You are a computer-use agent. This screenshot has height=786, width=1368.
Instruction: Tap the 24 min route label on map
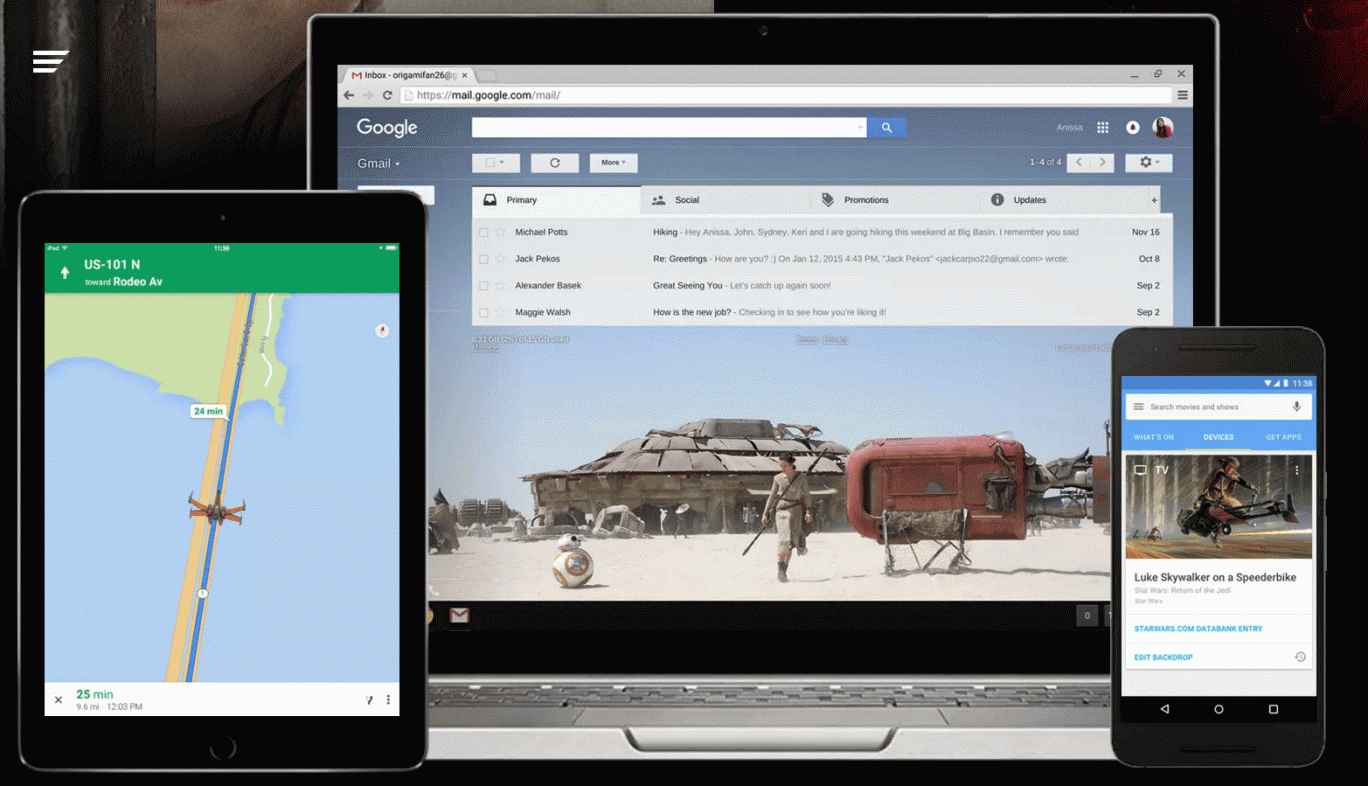(208, 411)
